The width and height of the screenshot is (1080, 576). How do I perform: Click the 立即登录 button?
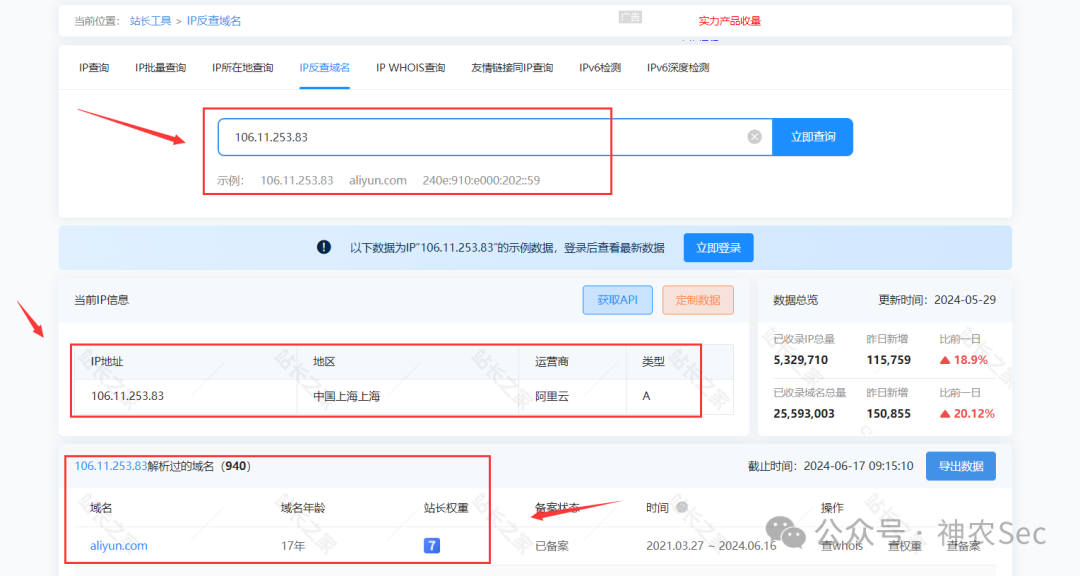(717, 247)
